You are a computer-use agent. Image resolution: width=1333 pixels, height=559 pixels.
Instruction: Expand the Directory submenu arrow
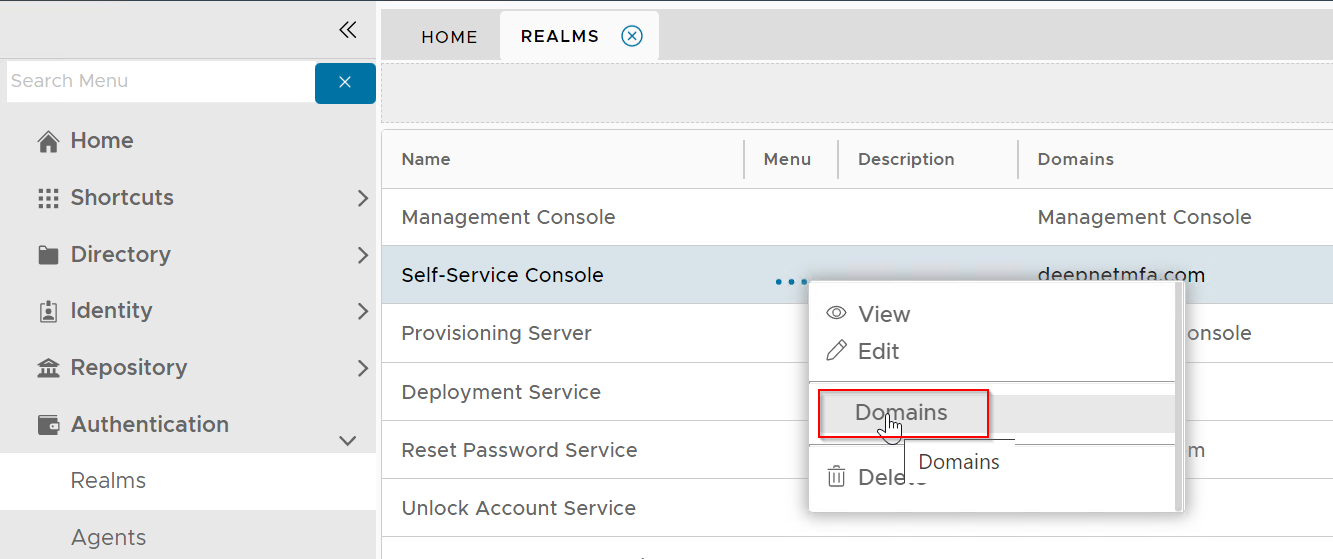(x=362, y=255)
